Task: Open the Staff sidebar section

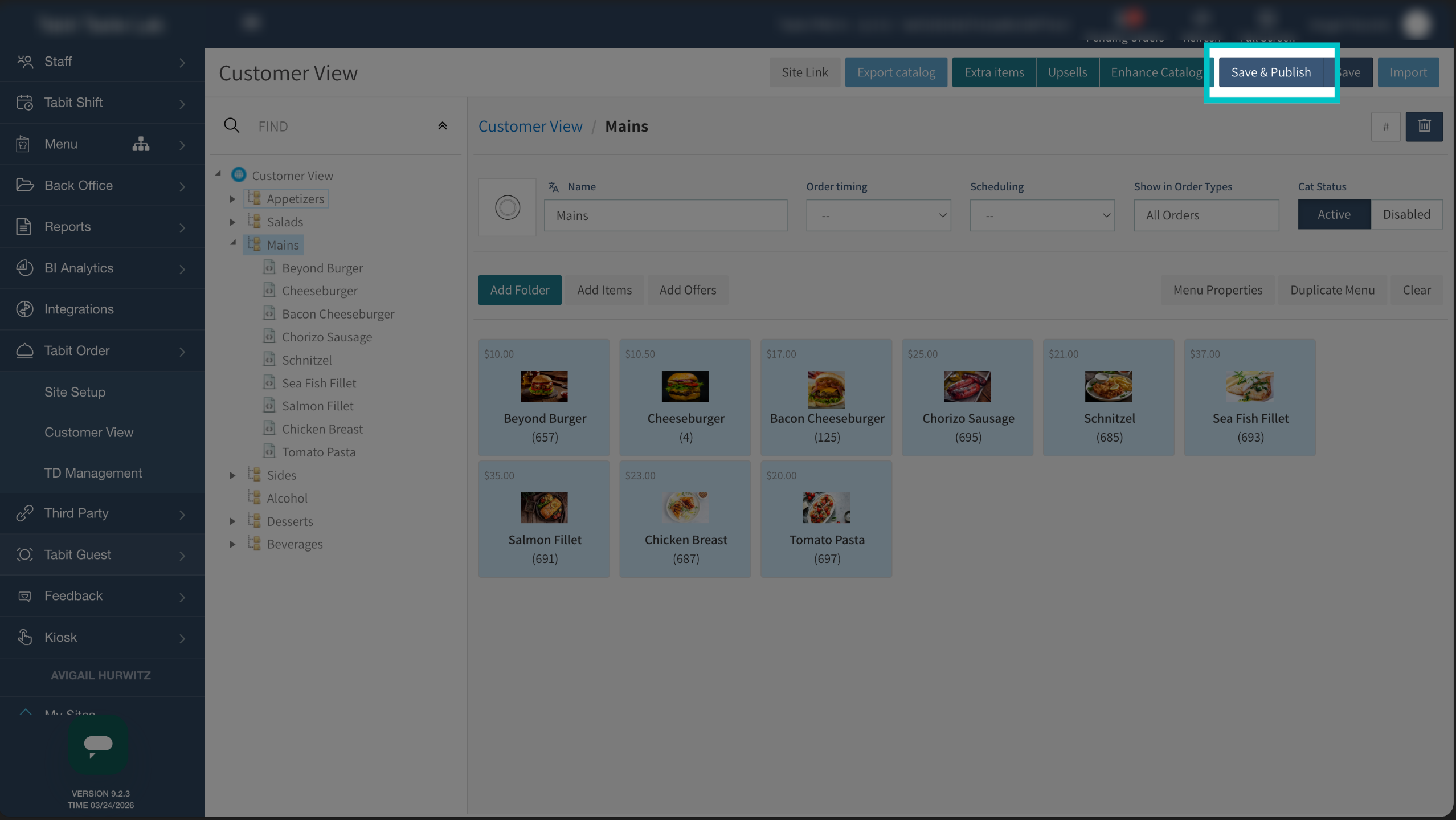Action: click(x=102, y=62)
